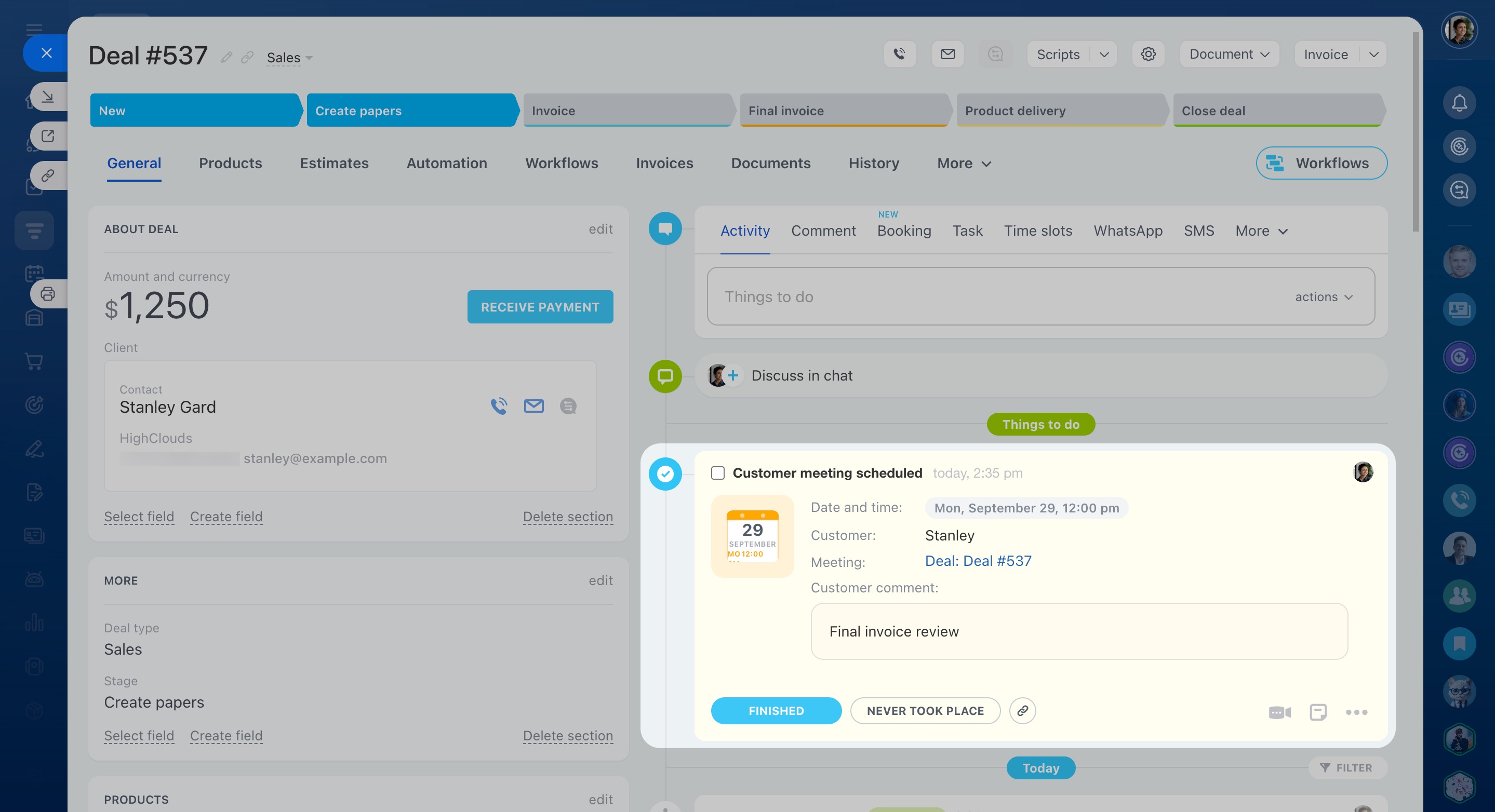Expand the Document dropdown

[x=1229, y=54]
